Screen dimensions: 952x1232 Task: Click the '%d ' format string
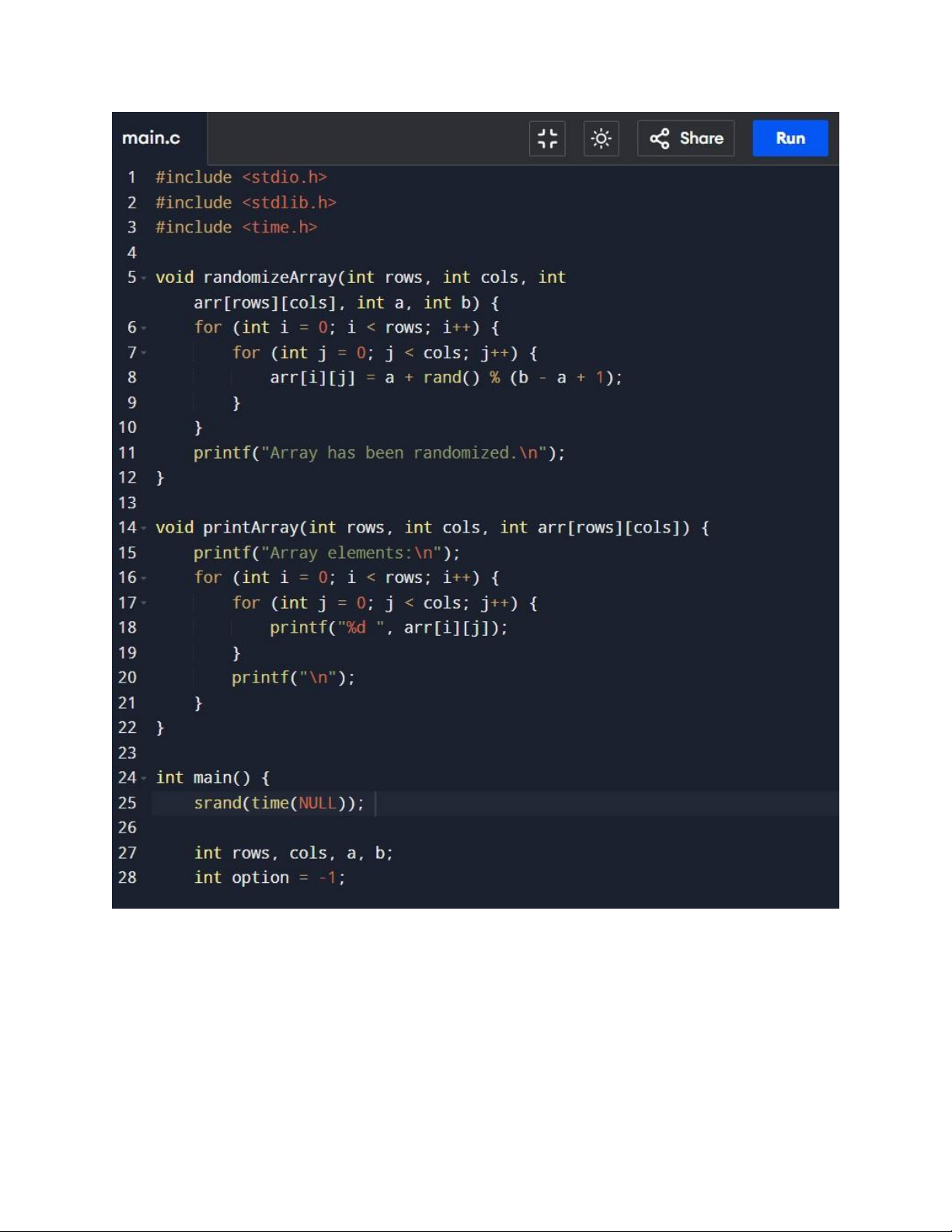click(361, 628)
